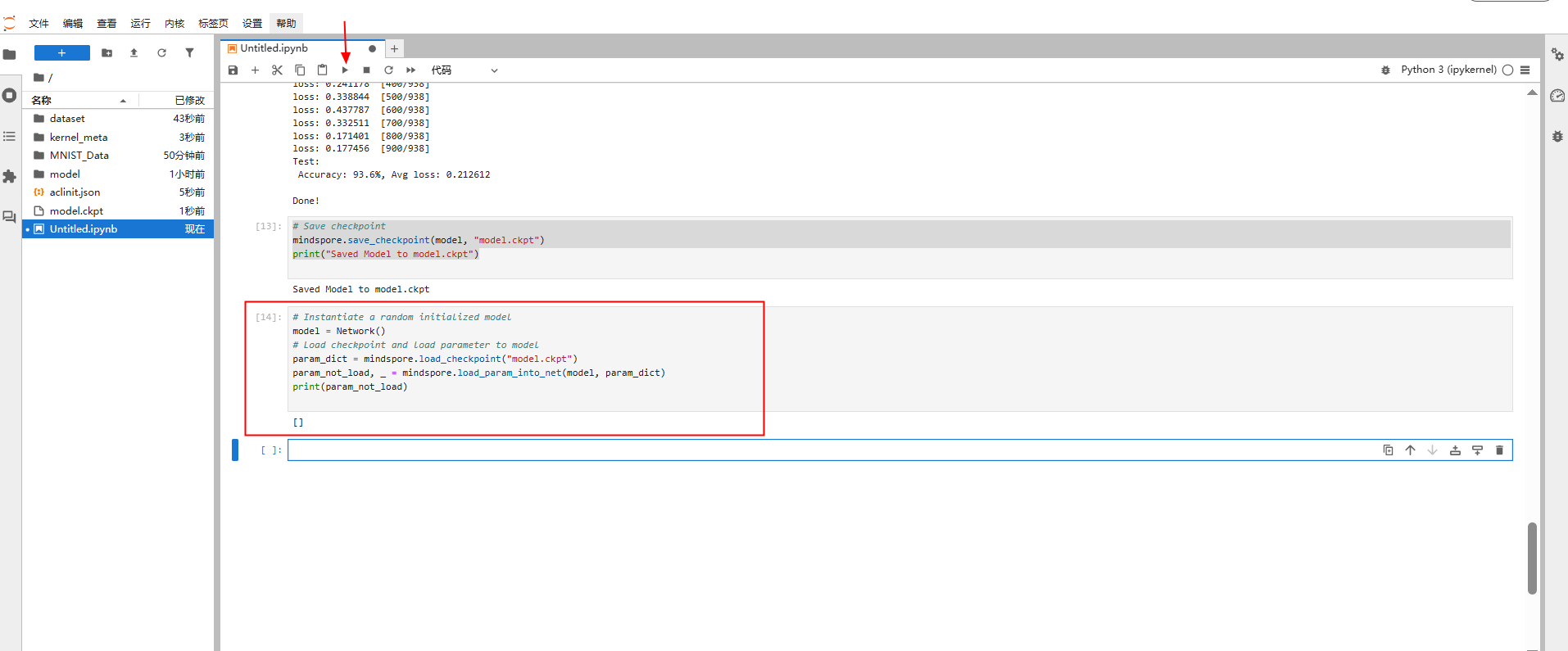
Task: Open the 查看 menu
Action: [106, 24]
